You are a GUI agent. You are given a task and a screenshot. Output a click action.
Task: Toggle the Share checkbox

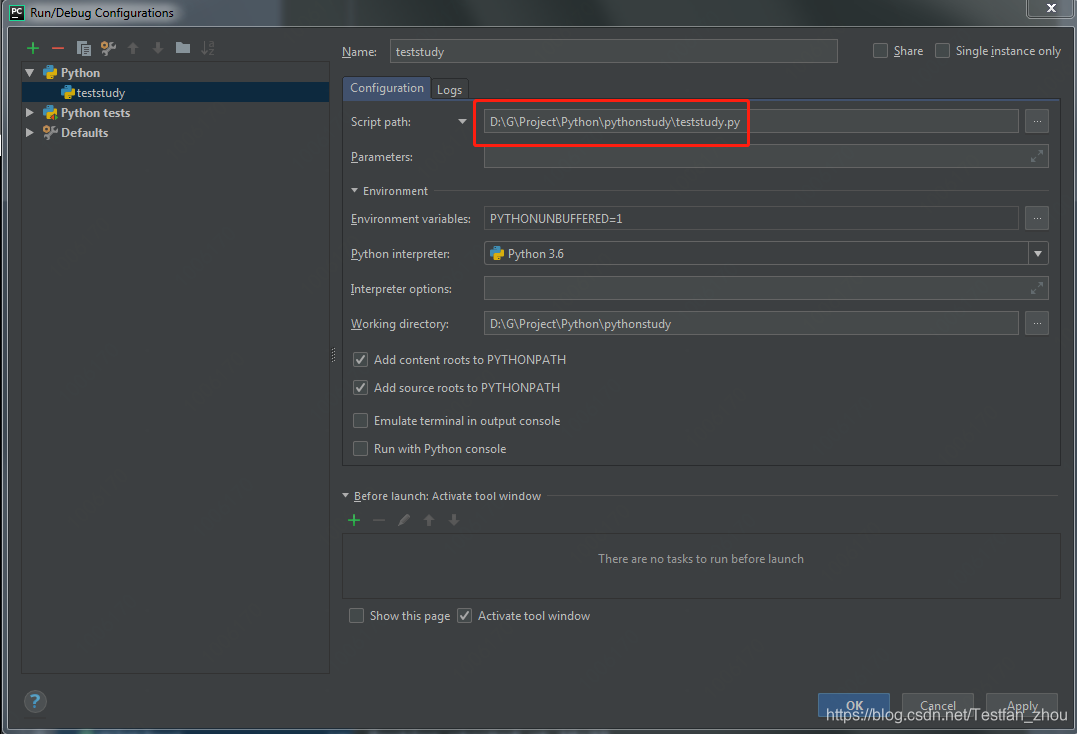point(880,51)
